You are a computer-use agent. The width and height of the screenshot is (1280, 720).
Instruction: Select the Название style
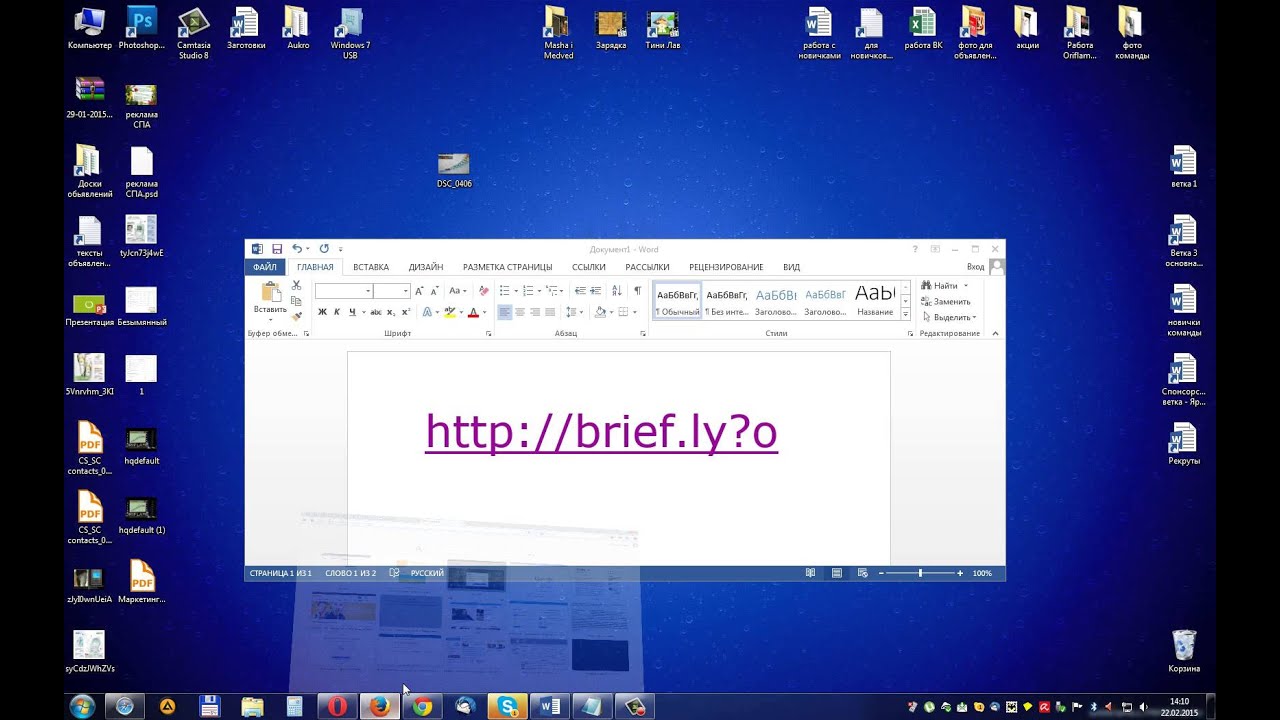pyautogui.click(x=875, y=300)
